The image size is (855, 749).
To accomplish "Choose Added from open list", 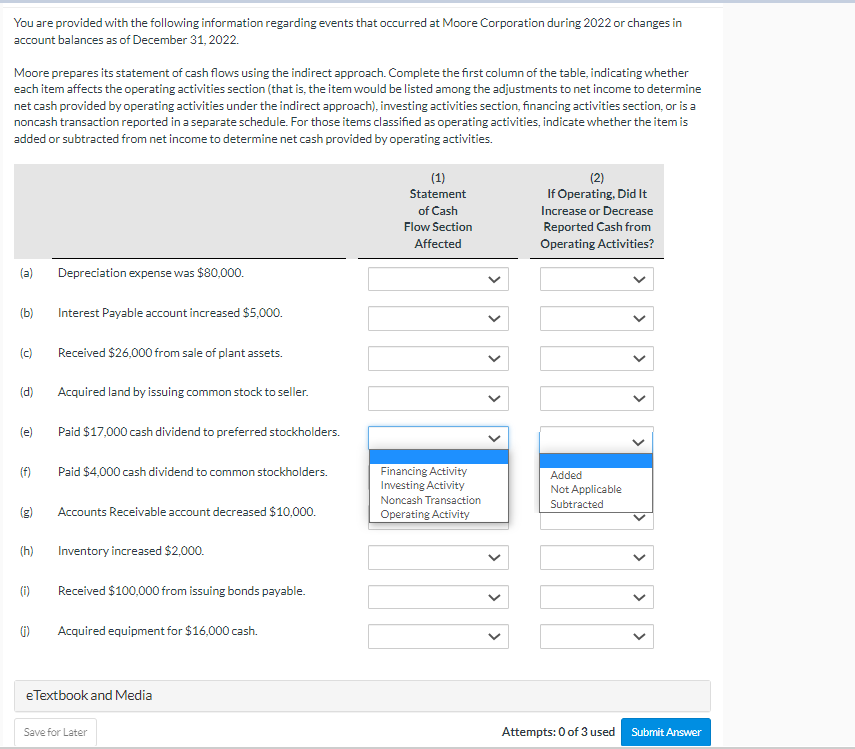I will point(595,475).
